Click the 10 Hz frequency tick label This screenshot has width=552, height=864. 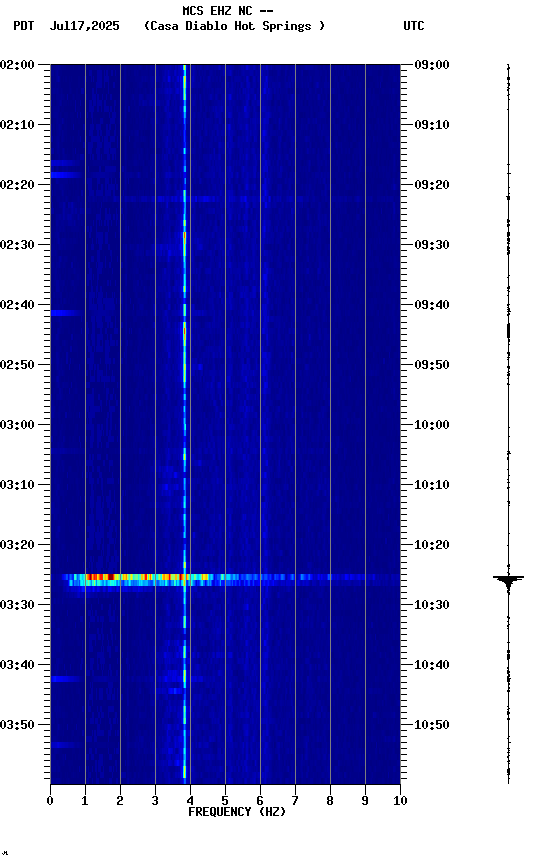point(400,801)
